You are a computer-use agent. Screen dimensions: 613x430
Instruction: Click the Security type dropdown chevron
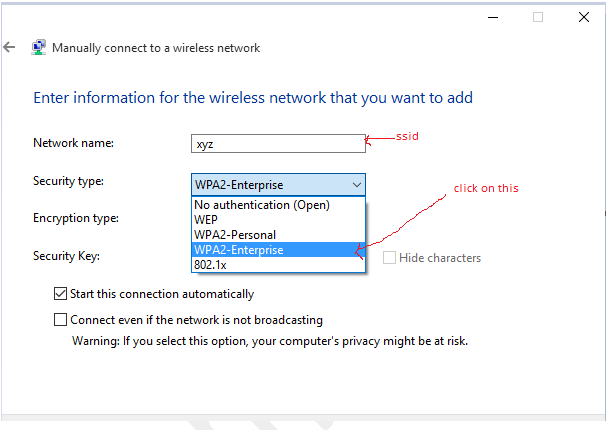357,185
